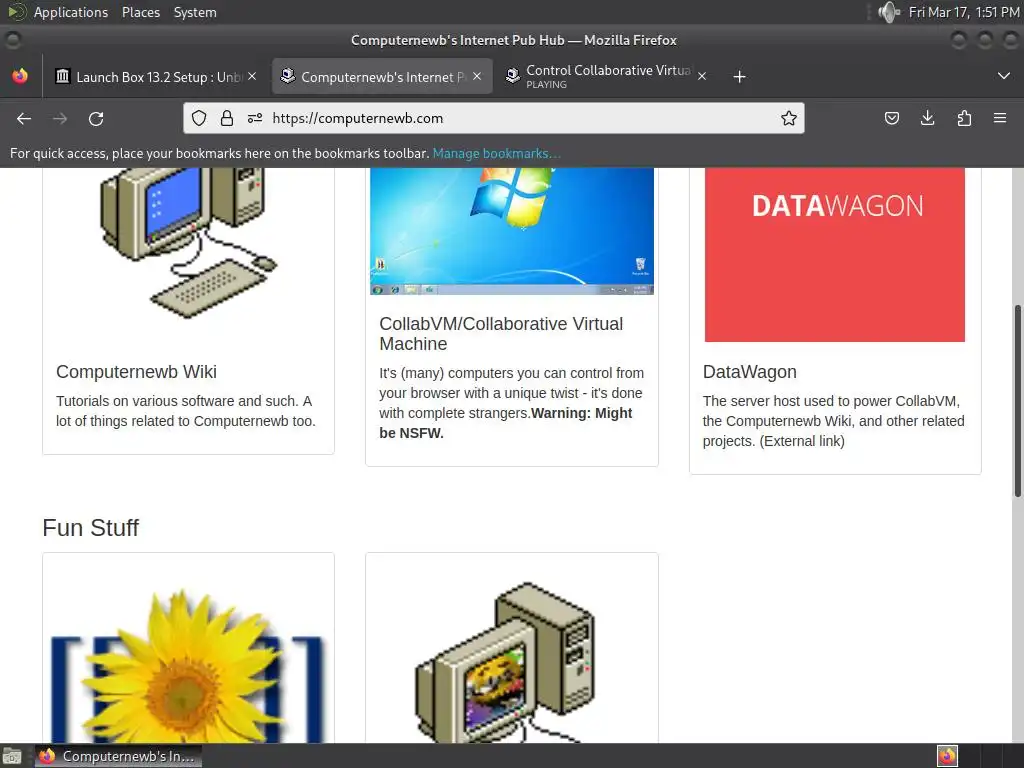Click the Fun Stuff heading
1024x768 pixels.
(x=91, y=528)
